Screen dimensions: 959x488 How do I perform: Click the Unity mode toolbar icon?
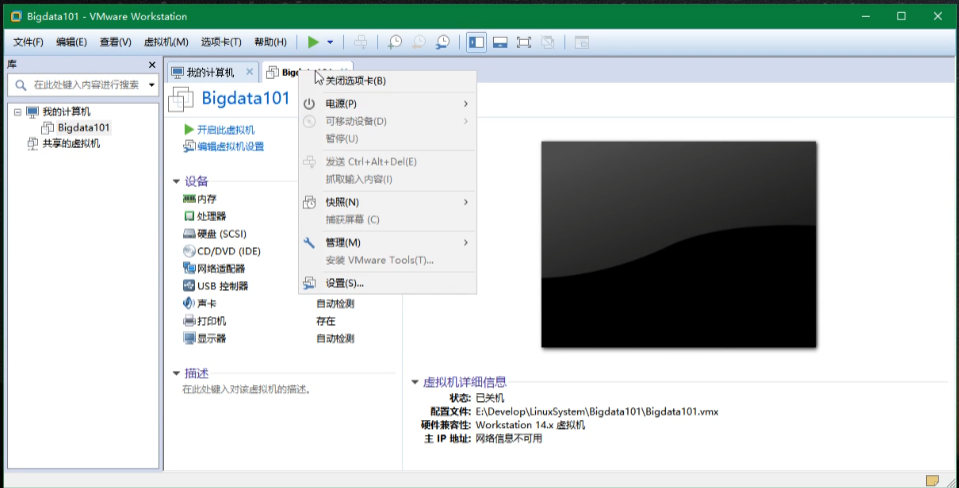pyautogui.click(x=547, y=42)
